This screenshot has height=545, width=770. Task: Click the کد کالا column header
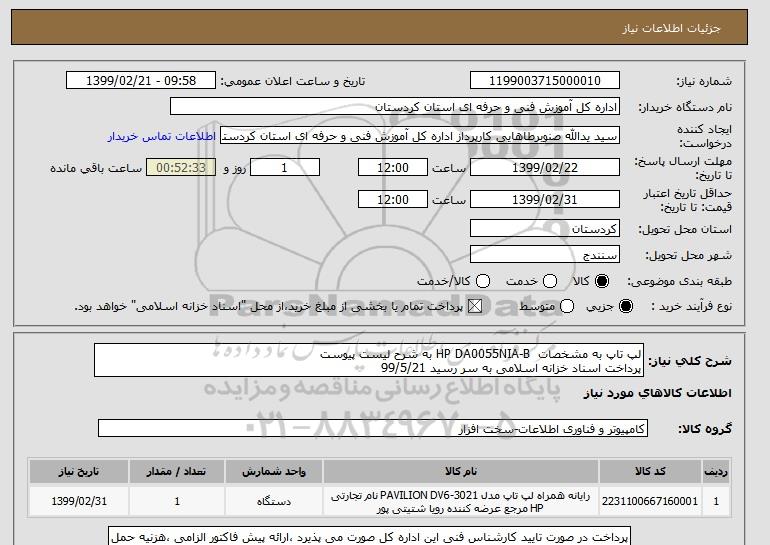coord(650,471)
